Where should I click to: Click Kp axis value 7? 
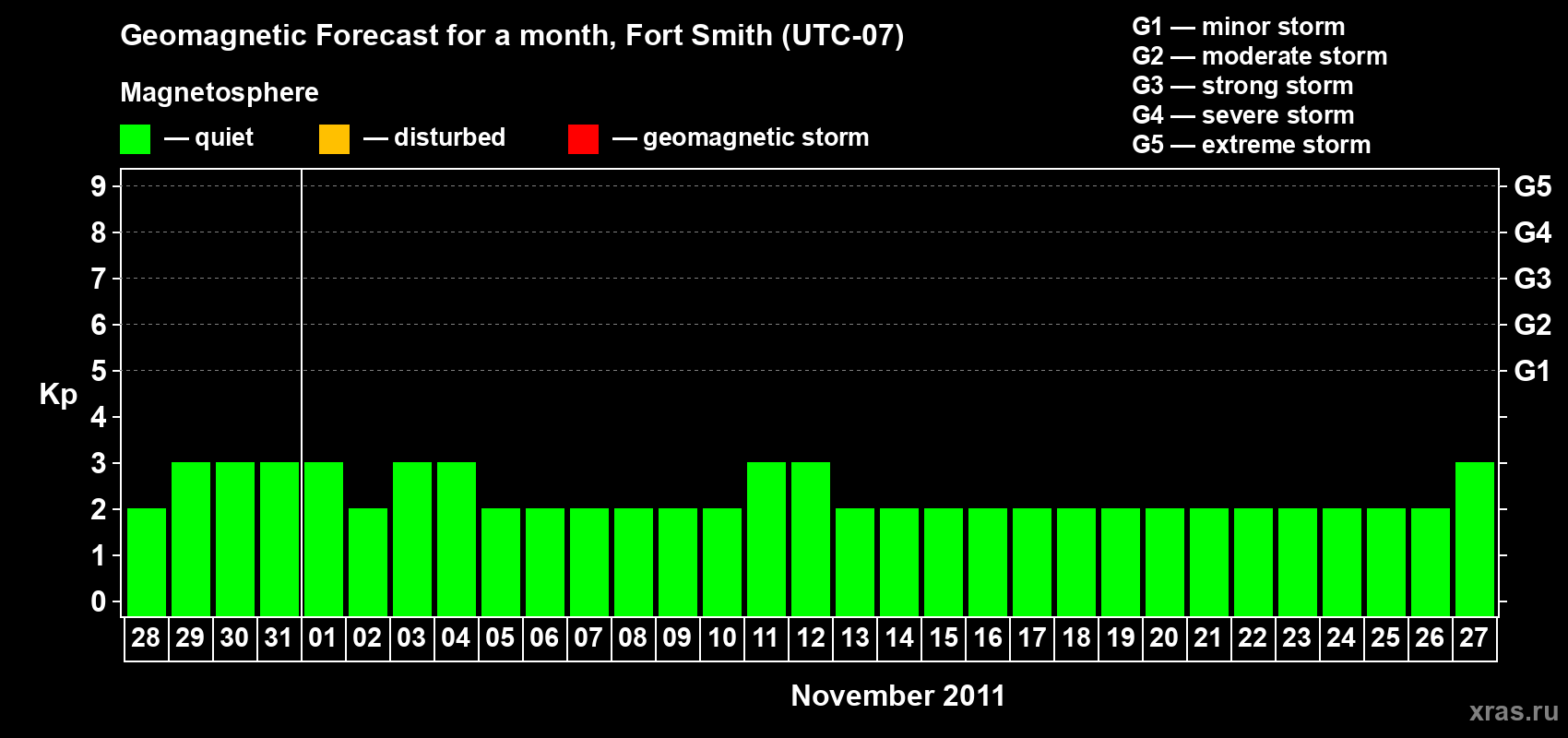[99, 279]
